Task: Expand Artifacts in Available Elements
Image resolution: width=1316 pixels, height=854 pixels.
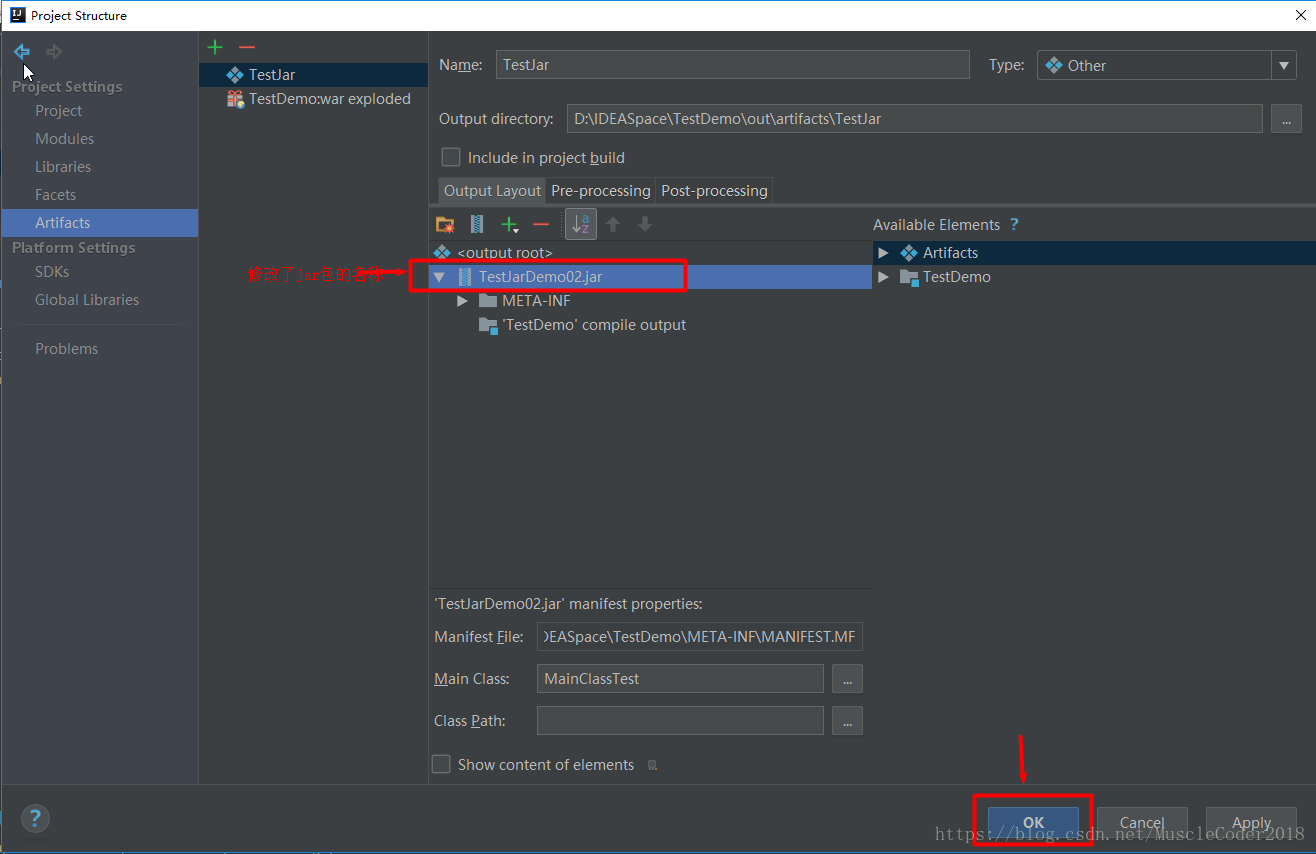Action: click(x=883, y=253)
